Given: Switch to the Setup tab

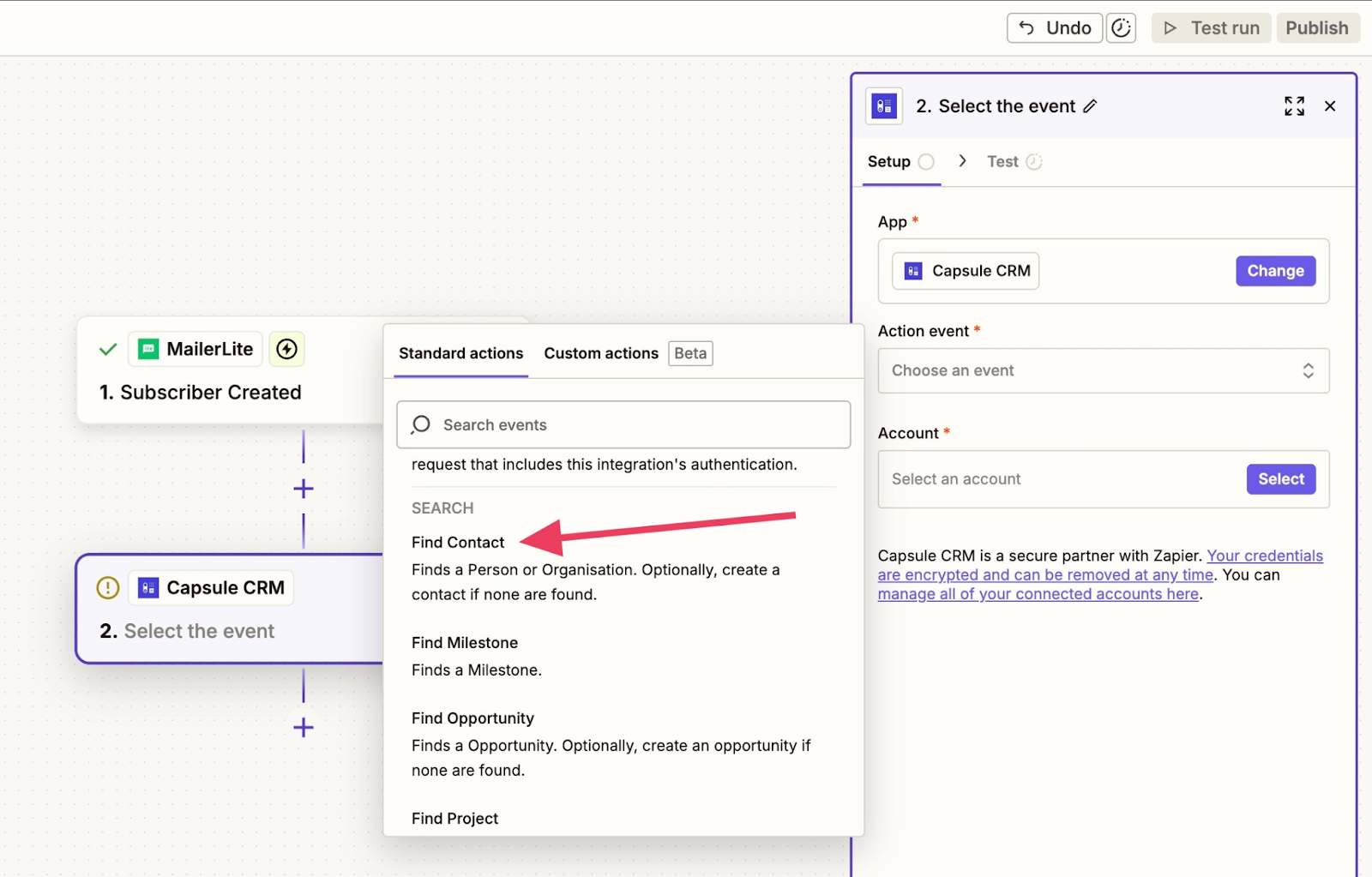Looking at the screenshot, I should (x=900, y=162).
